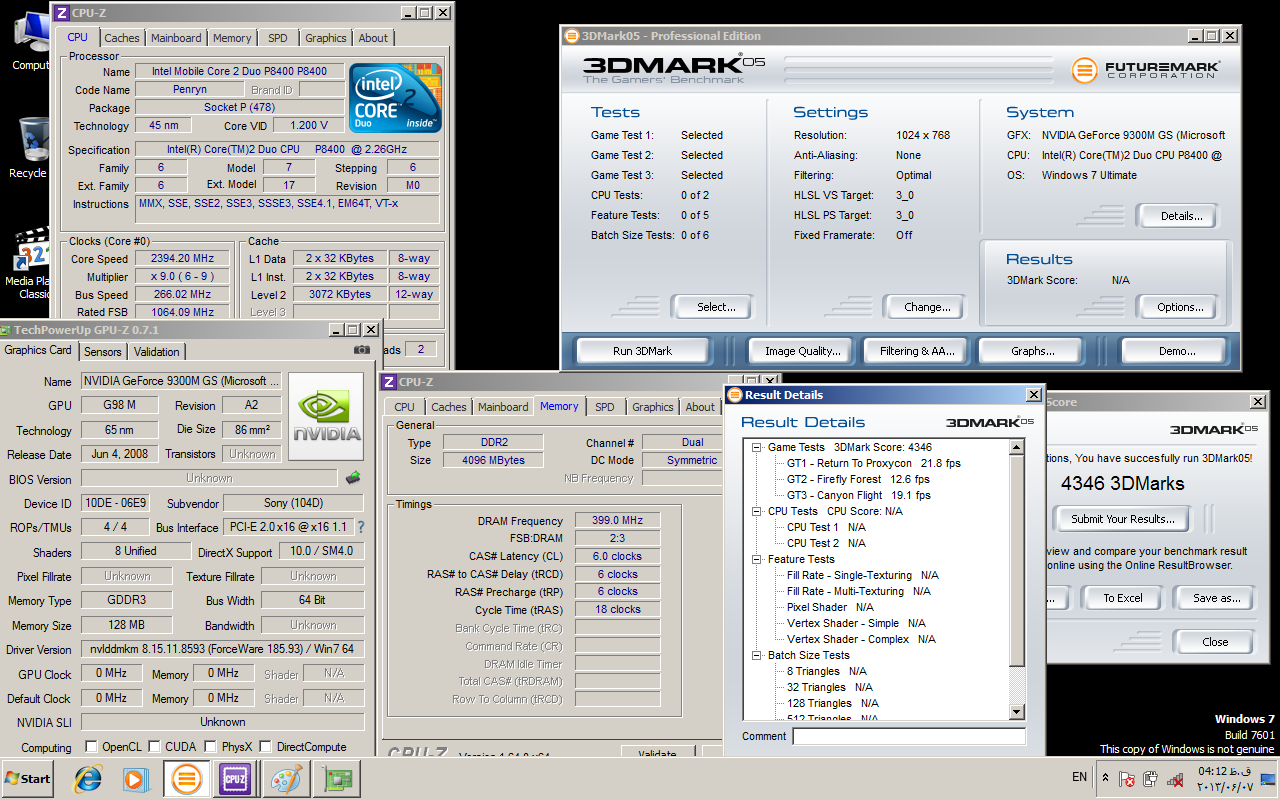Open Windows Media Player taskbar icon
This screenshot has height=800, width=1280.
136,779
